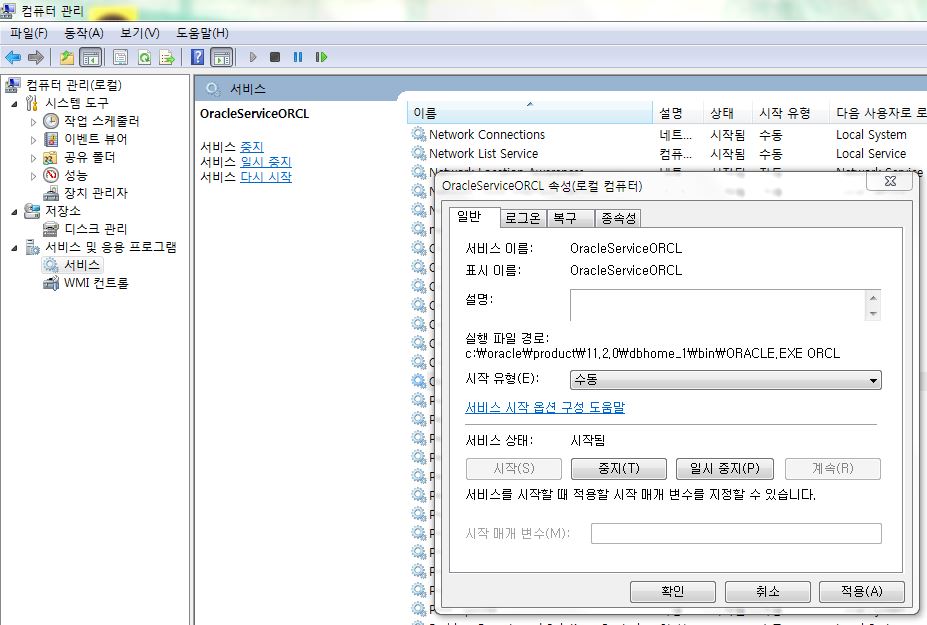Click the Export List toolbar icon
This screenshot has height=625, width=927.
167,57
